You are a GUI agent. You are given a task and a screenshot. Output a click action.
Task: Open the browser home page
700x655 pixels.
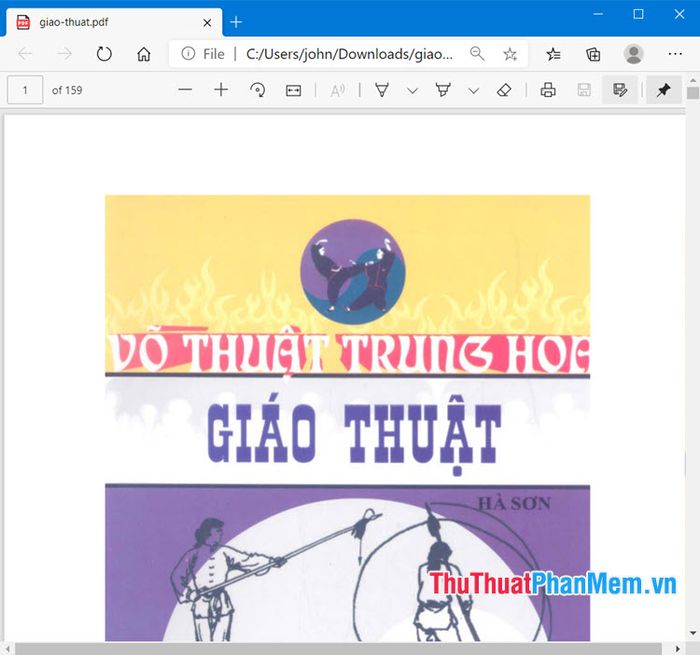143,54
